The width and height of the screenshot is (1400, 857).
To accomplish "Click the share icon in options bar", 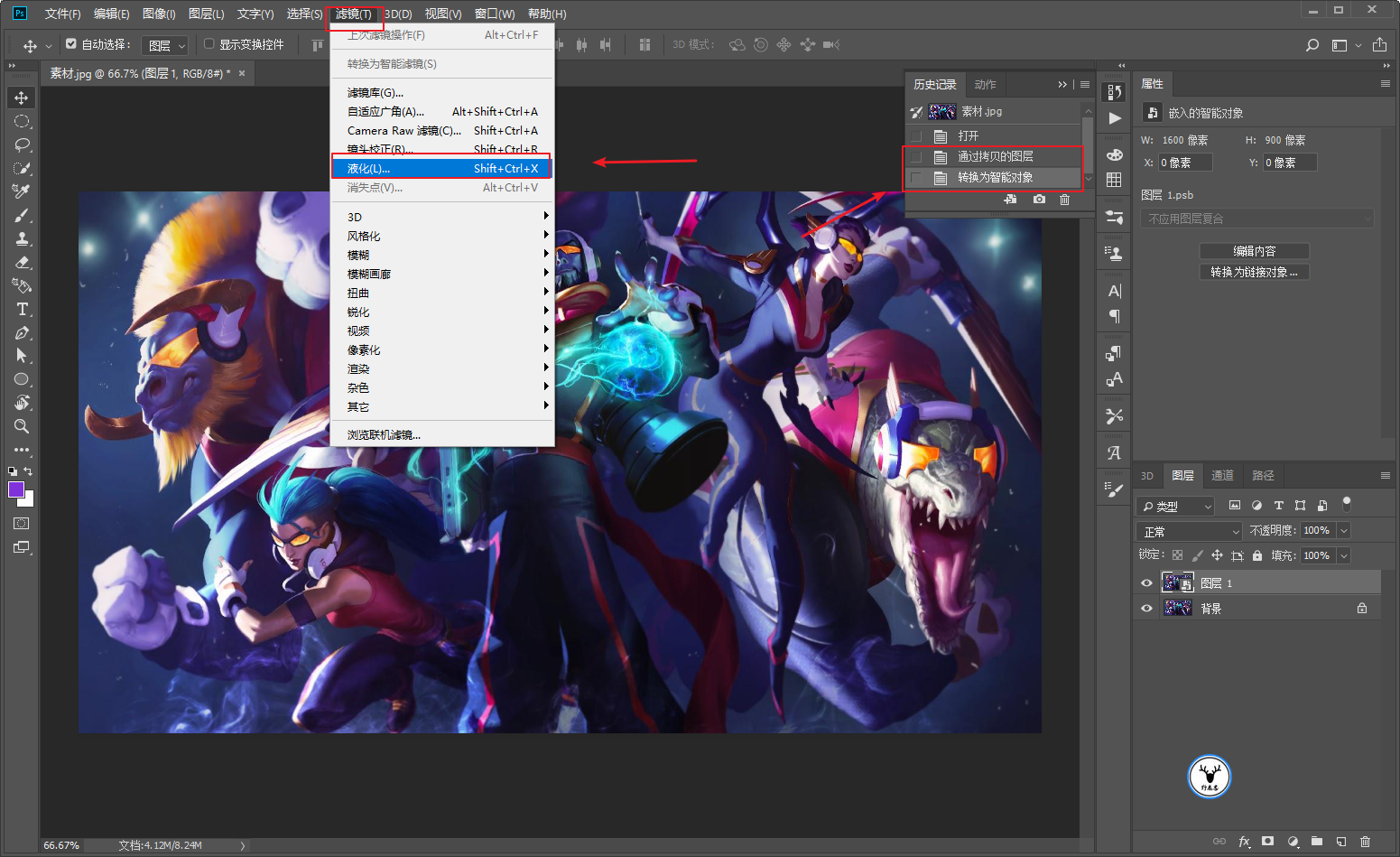I will click(x=1379, y=45).
